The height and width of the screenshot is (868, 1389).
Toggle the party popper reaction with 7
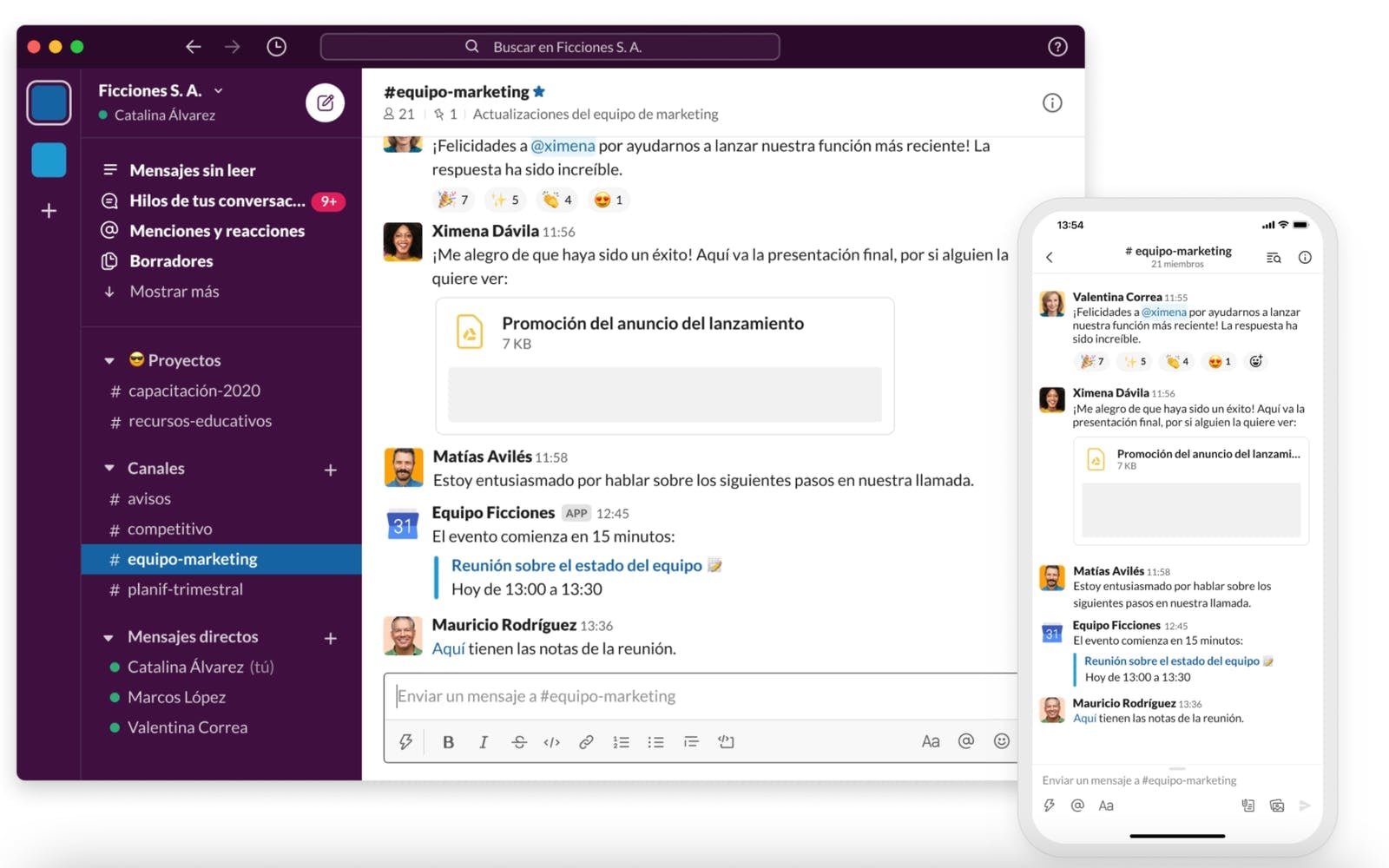point(453,200)
